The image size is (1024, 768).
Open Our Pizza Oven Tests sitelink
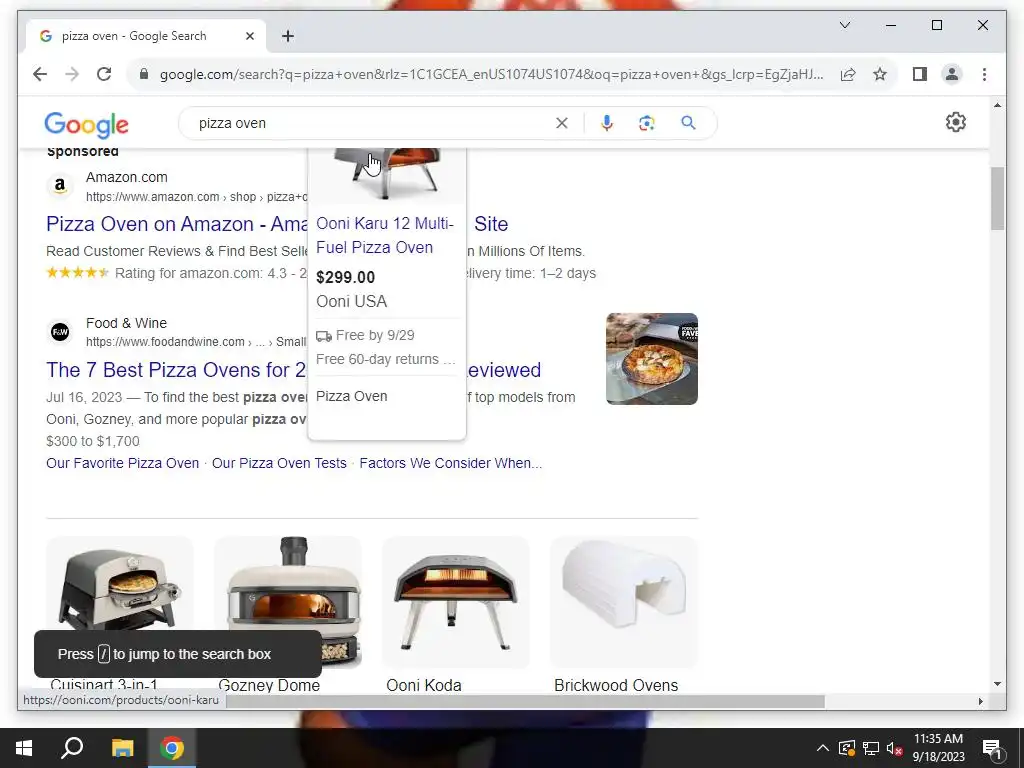(279, 463)
